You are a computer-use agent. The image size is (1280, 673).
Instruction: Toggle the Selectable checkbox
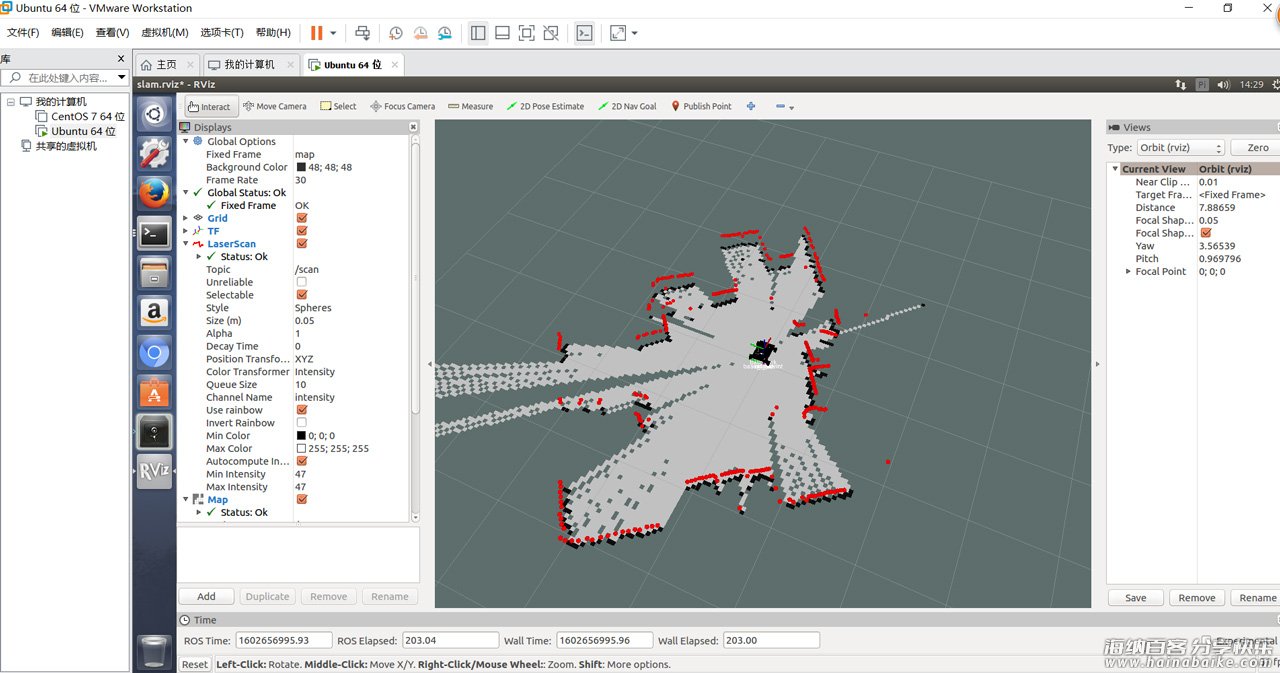pos(302,295)
